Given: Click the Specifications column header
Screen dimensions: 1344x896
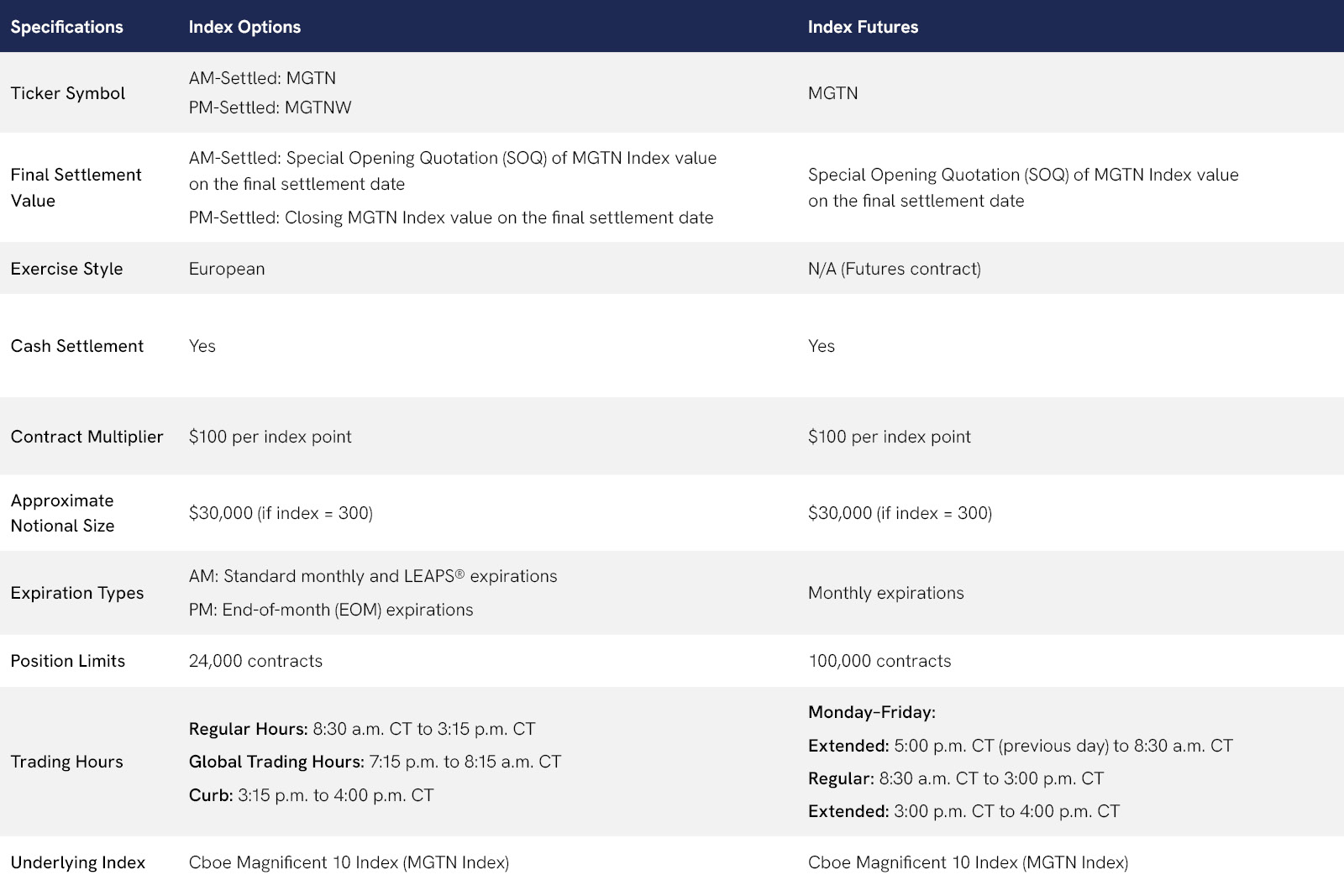Looking at the screenshot, I should pyautogui.click(x=66, y=27).
